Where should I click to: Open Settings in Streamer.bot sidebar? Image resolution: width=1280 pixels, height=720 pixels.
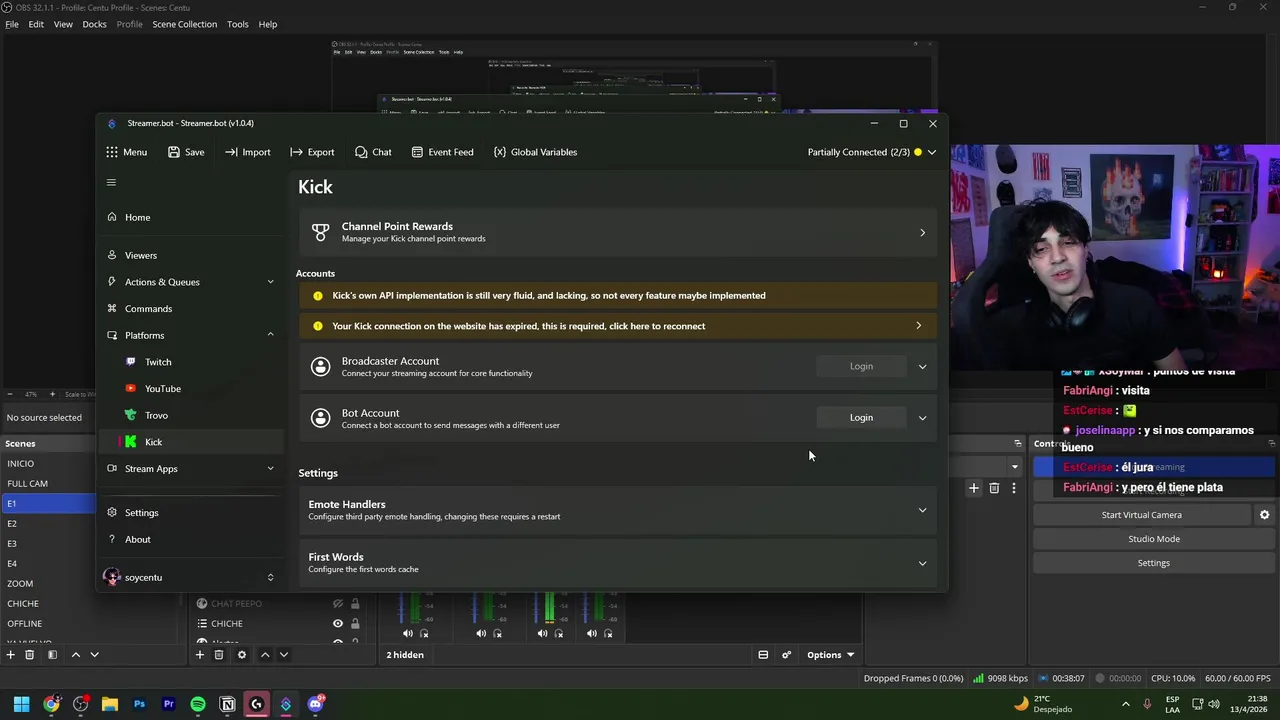click(190, 512)
